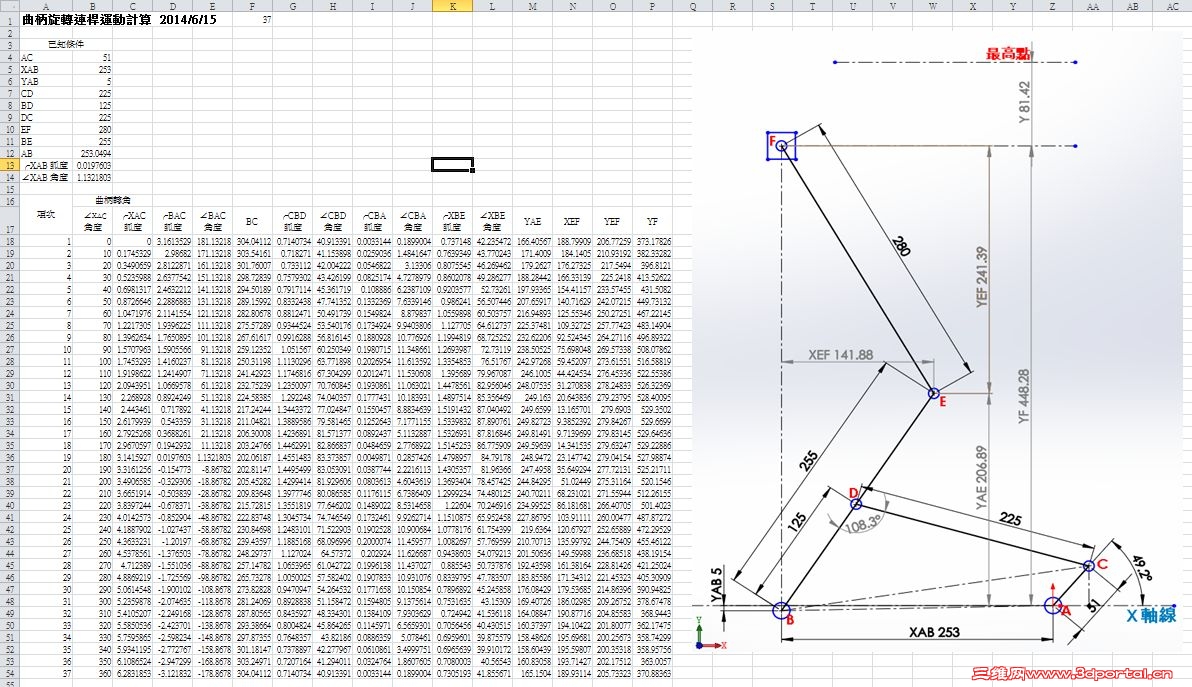Select column header F
Screen dimensions: 1192x687
(252, 6)
